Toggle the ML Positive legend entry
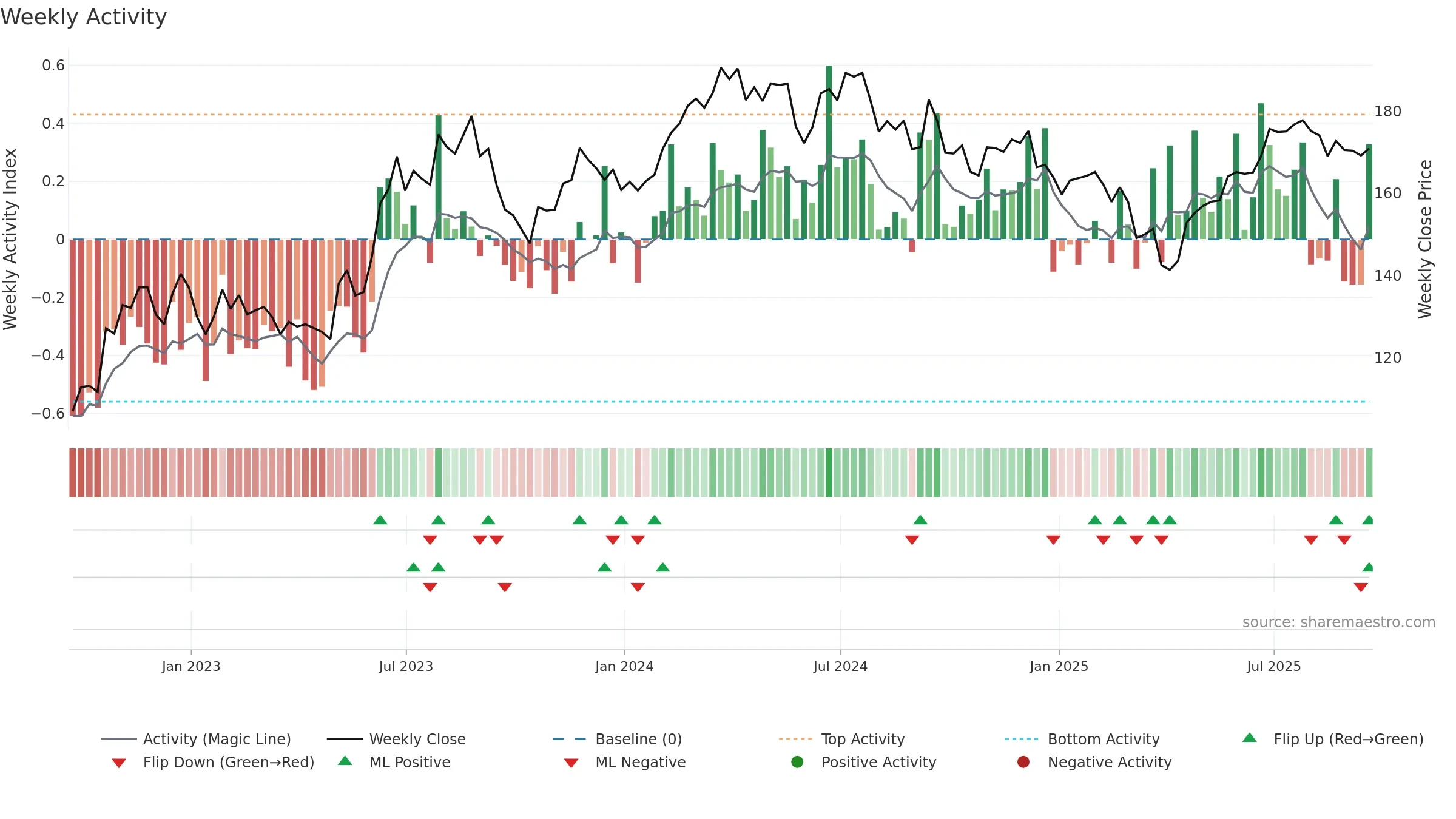Image resolution: width=1456 pixels, height=819 pixels. (x=394, y=762)
